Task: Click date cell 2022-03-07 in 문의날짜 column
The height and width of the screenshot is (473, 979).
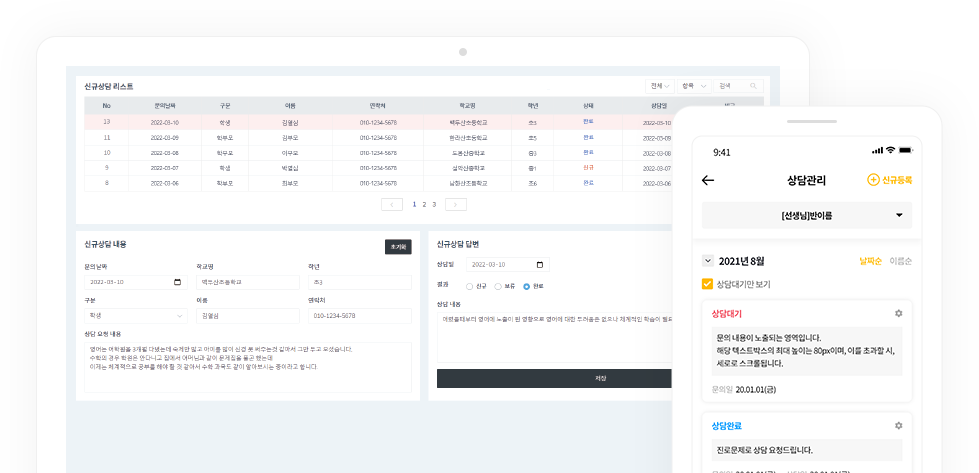Action: 164,168
